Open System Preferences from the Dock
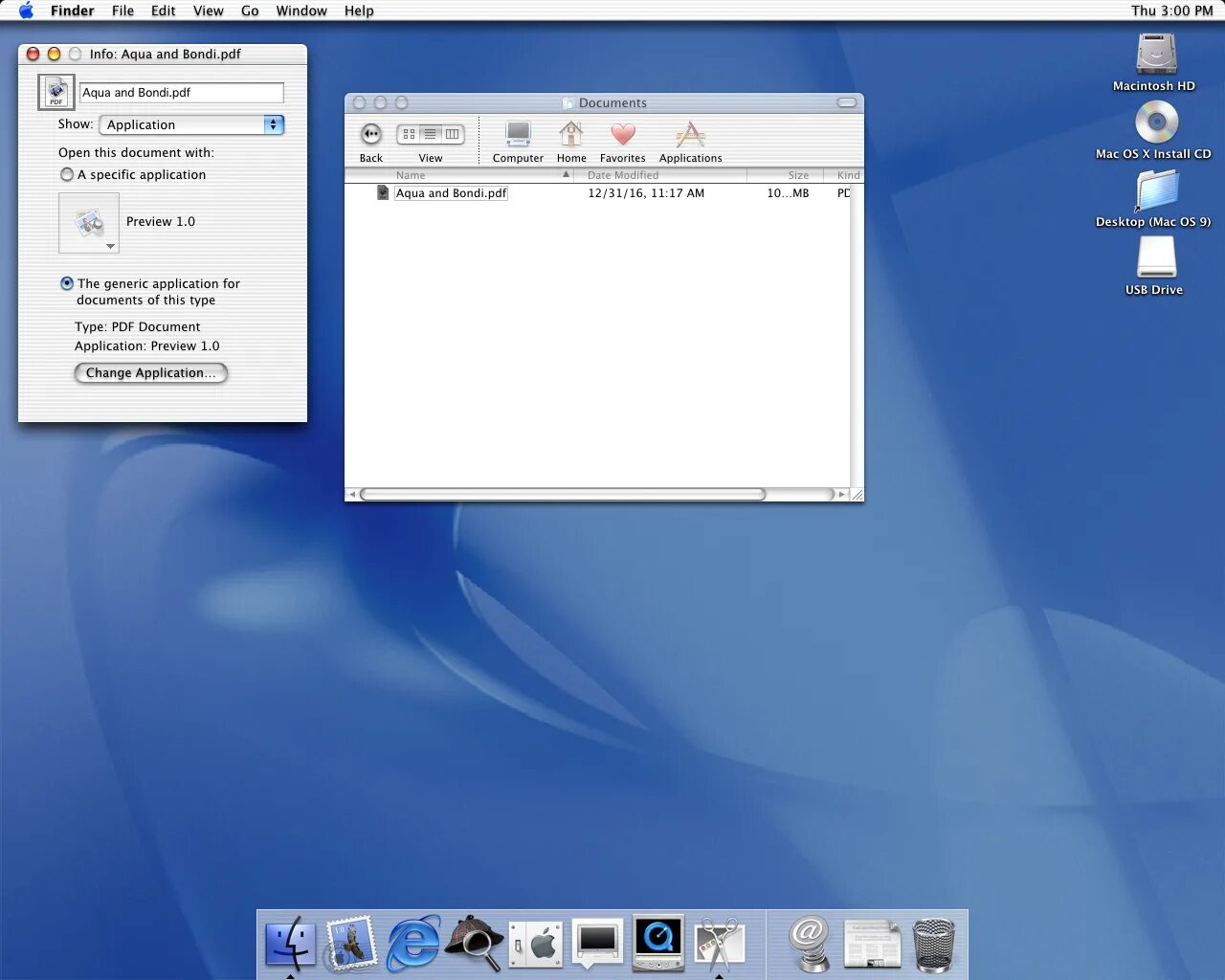The image size is (1225, 980). (x=536, y=944)
